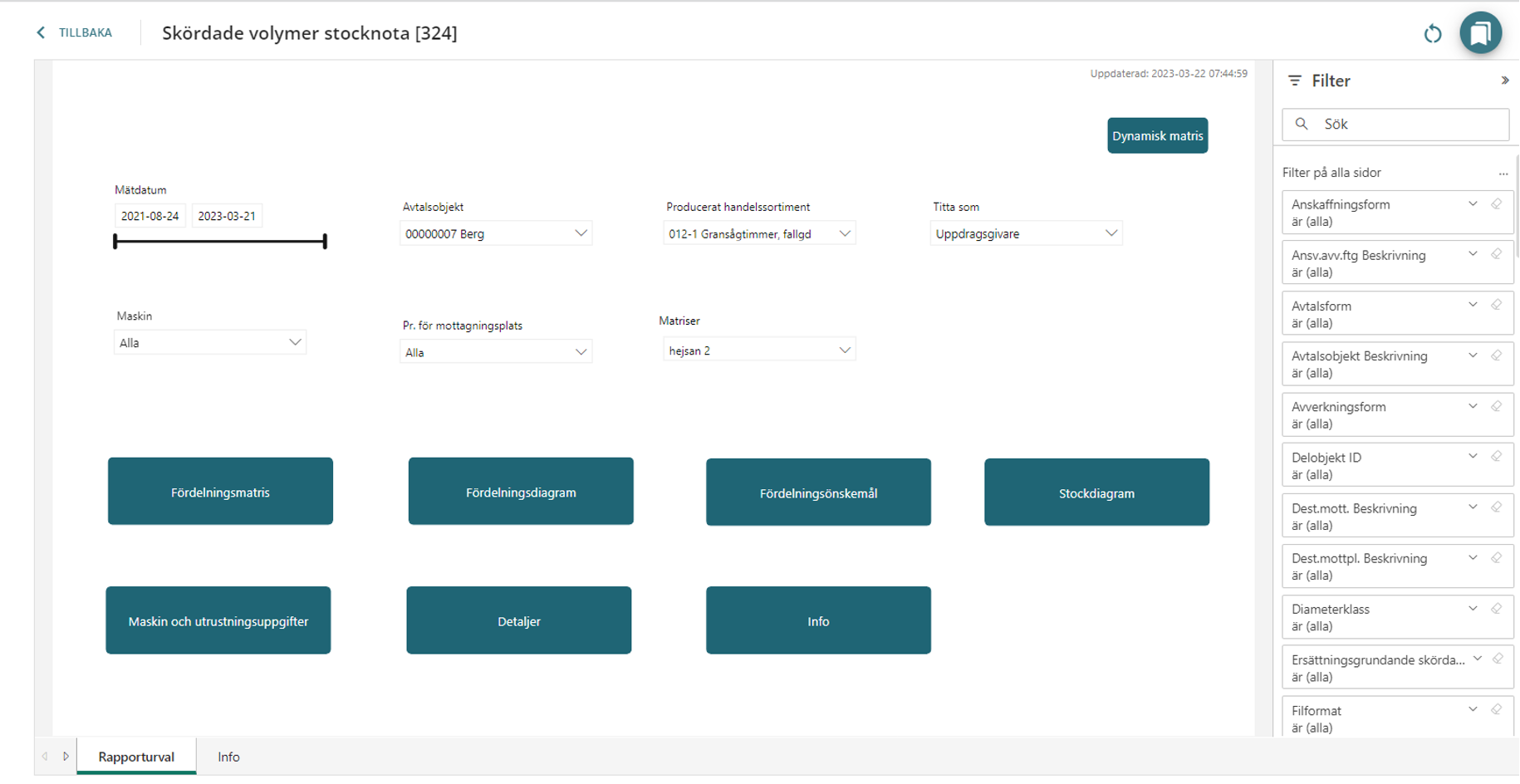Expand the Ansv.avv.ftg Beskrivning filter card
1520x784 pixels.
click(1473, 255)
